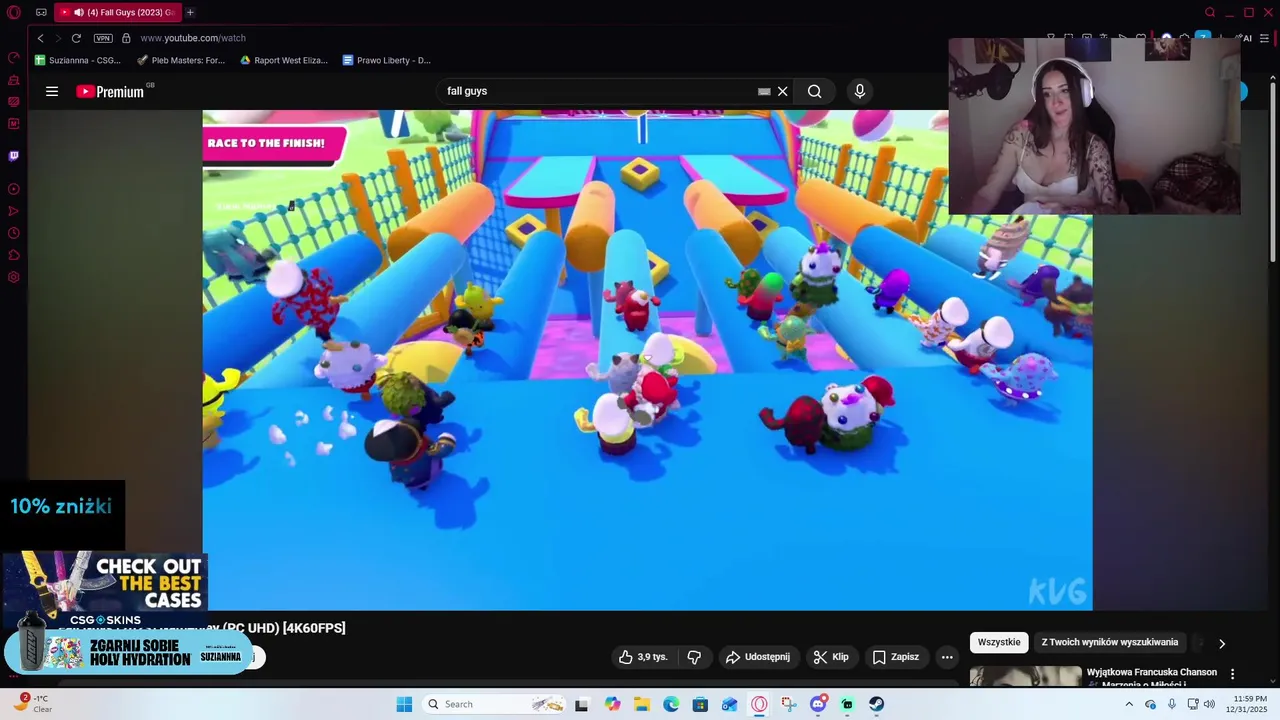Open the taskbar volume control
Viewport: 1280px width, 720px height.
tap(1209, 704)
